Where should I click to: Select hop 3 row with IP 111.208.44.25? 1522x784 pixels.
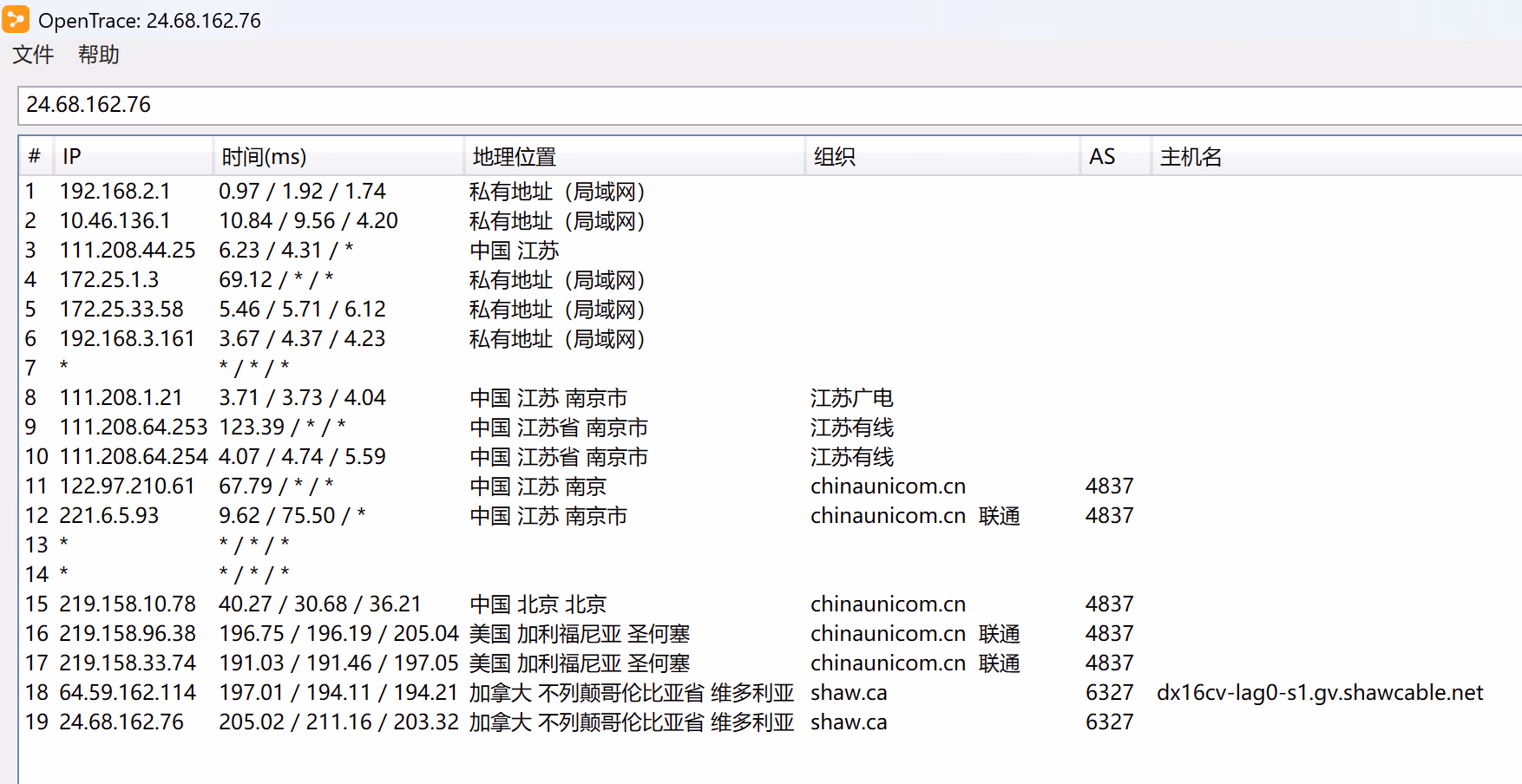pyautogui.click(x=127, y=251)
